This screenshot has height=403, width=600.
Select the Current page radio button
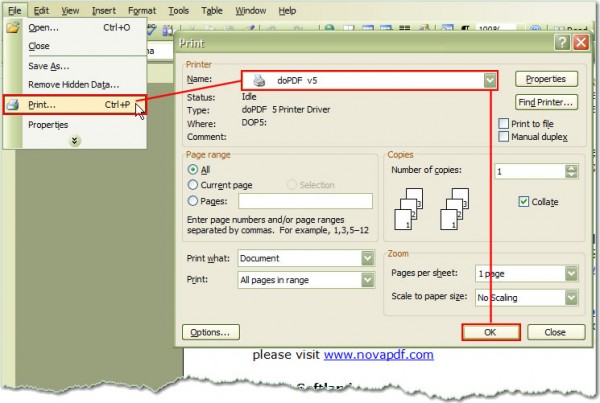pos(193,185)
